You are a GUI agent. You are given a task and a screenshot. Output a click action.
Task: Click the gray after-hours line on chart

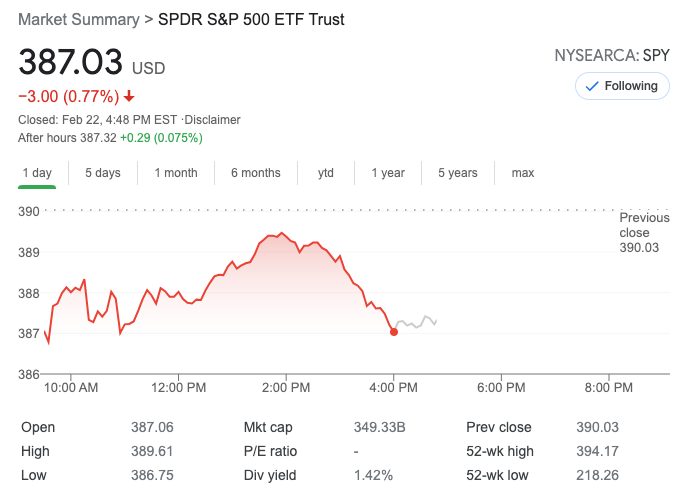[x=417, y=322]
